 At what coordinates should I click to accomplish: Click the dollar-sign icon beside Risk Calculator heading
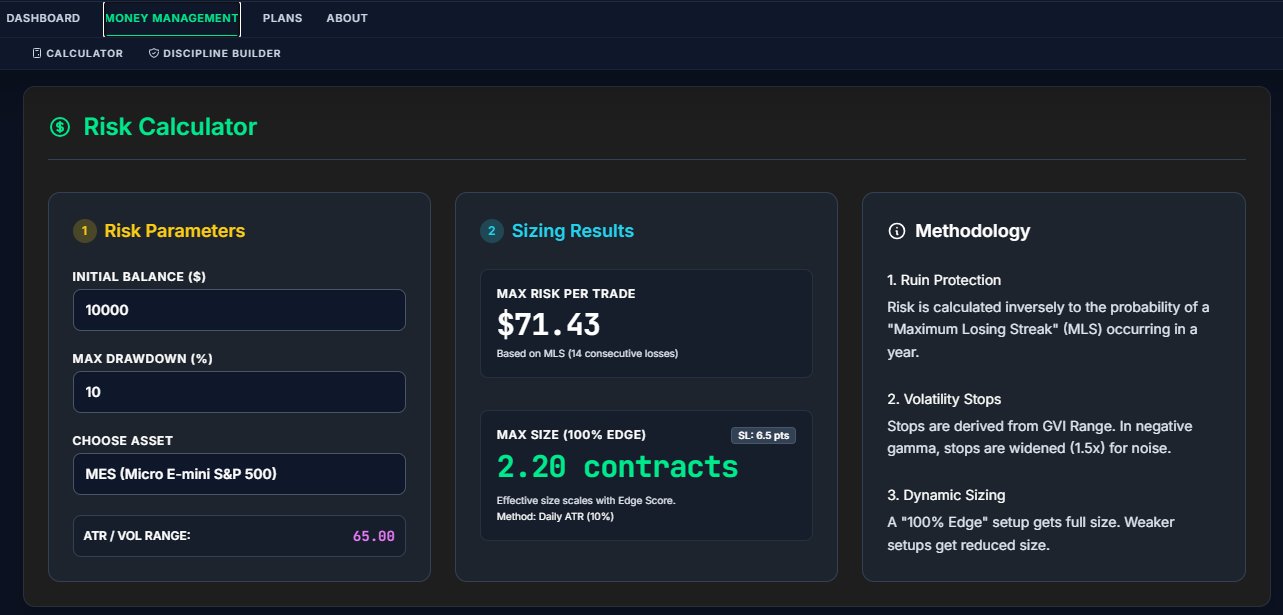pos(60,126)
